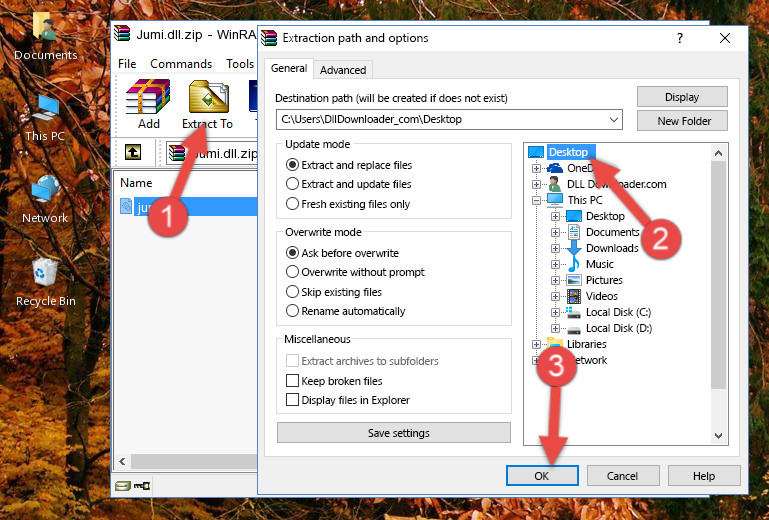
Task: Open the Commands menu
Action: [181, 64]
